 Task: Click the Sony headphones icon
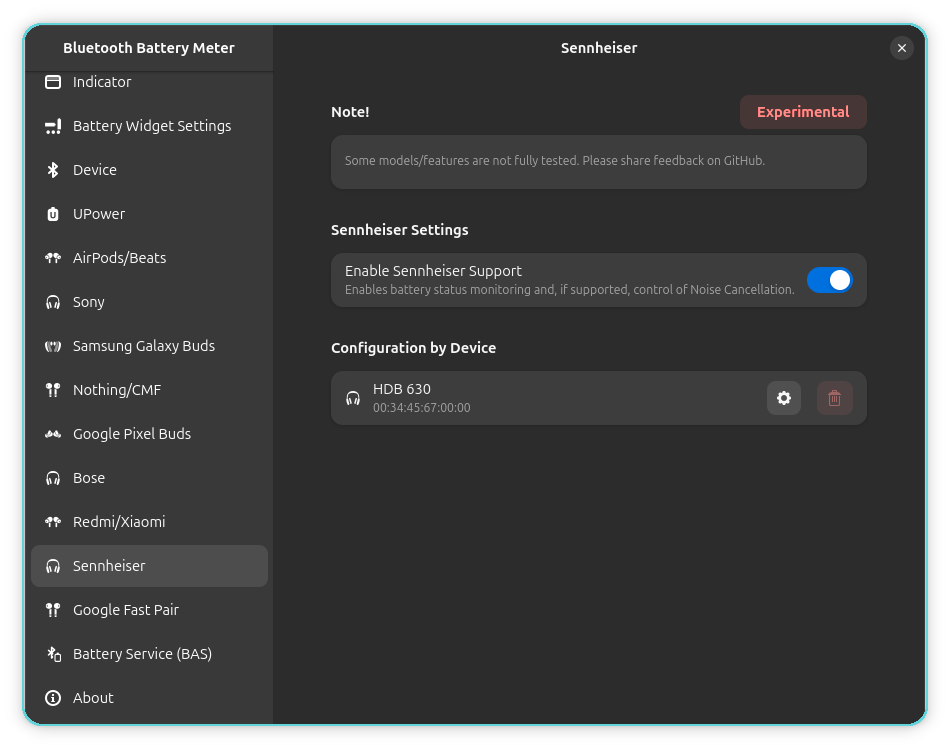coord(53,302)
